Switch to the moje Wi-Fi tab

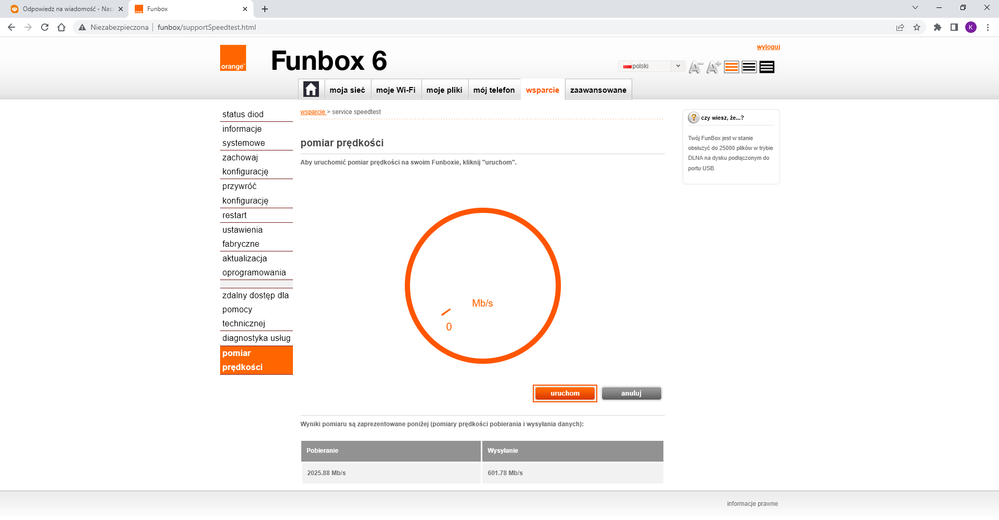(x=396, y=90)
